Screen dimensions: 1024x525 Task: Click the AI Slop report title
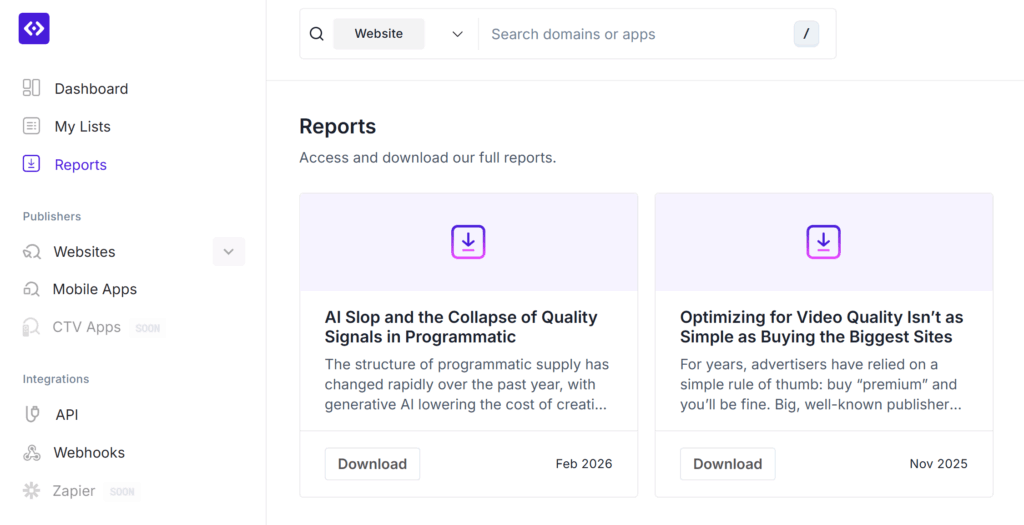[461, 327]
